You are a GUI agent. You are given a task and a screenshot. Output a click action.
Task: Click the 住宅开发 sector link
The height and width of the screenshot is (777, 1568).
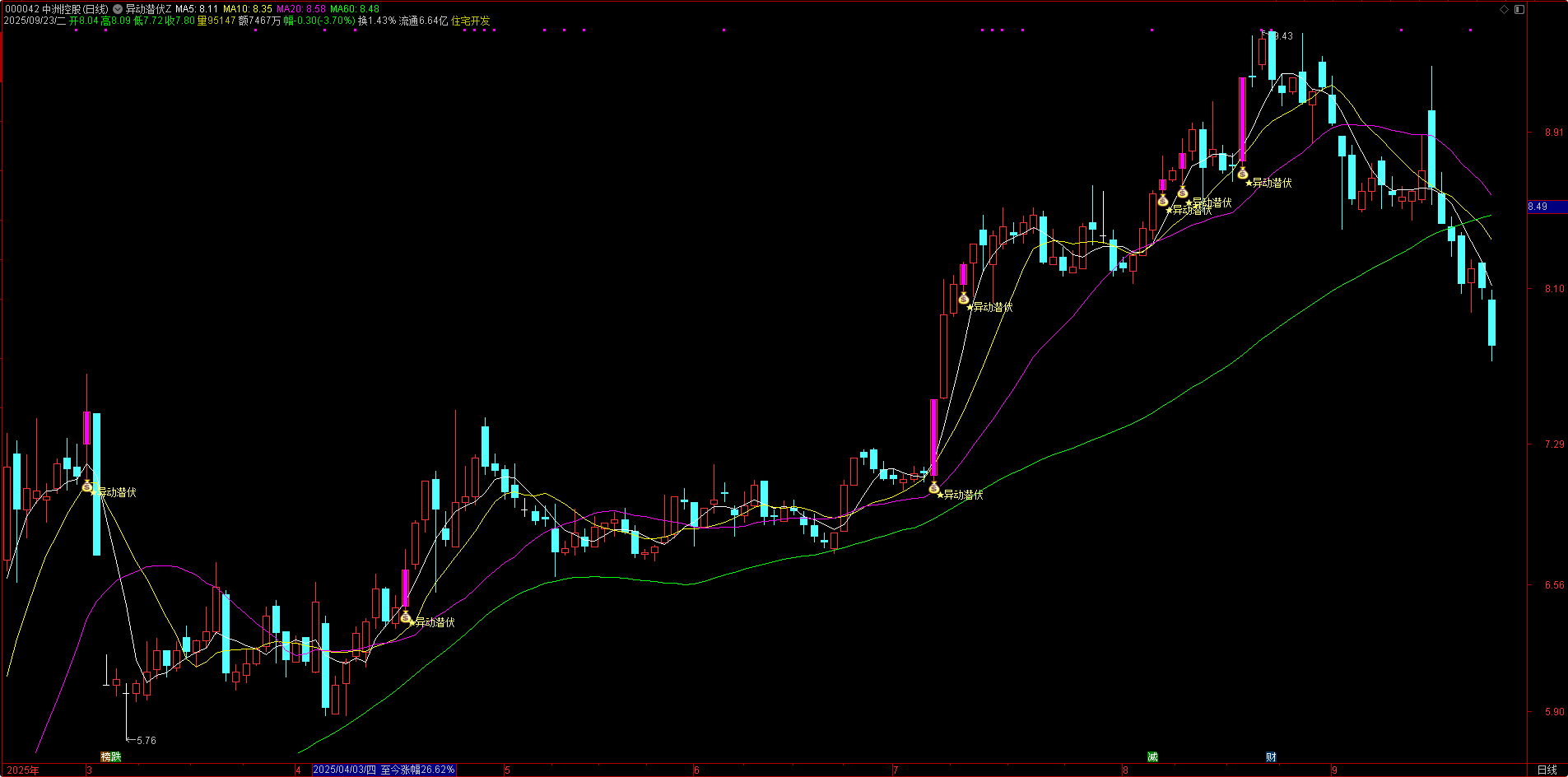[x=470, y=21]
